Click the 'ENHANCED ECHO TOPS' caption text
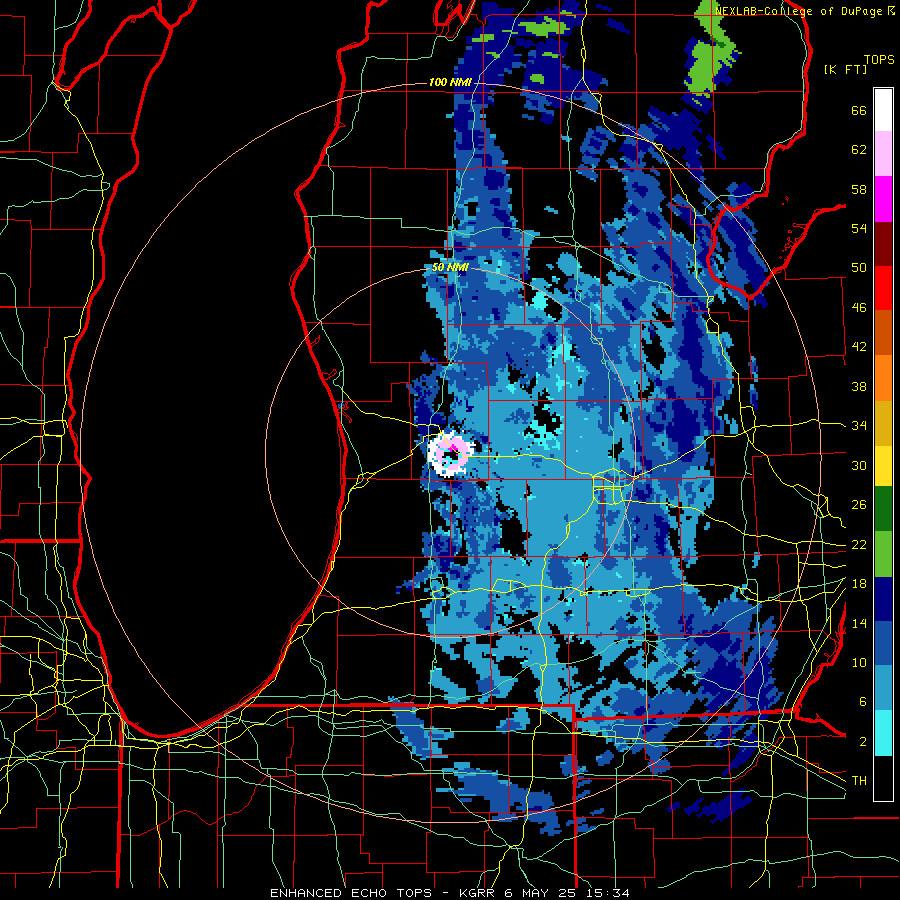Image resolution: width=900 pixels, height=900 pixels. tap(351, 893)
